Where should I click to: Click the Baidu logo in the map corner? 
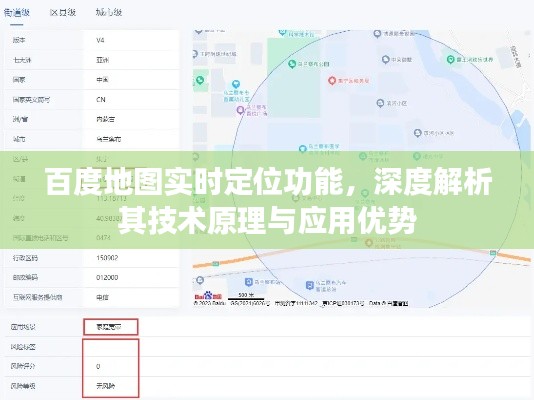click(208, 296)
